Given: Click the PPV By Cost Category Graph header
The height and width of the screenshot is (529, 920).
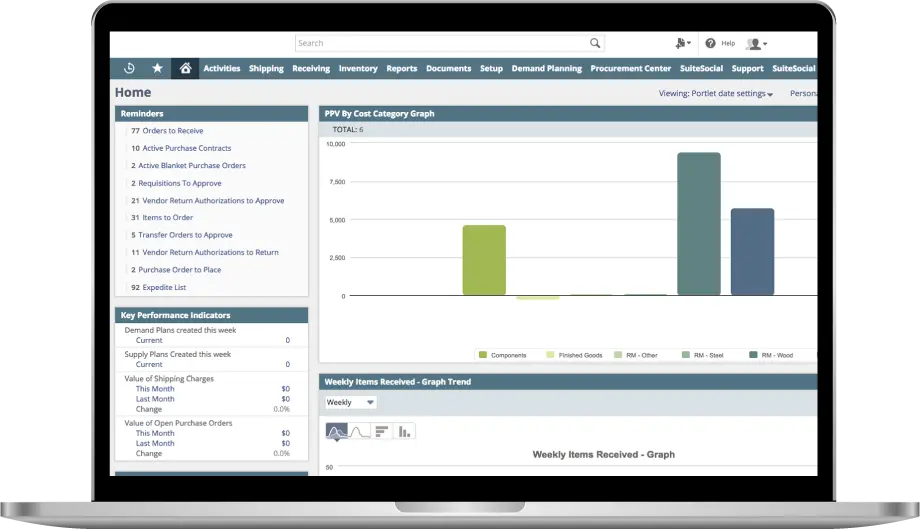Looking at the screenshot, I should (x=568, y=114).
